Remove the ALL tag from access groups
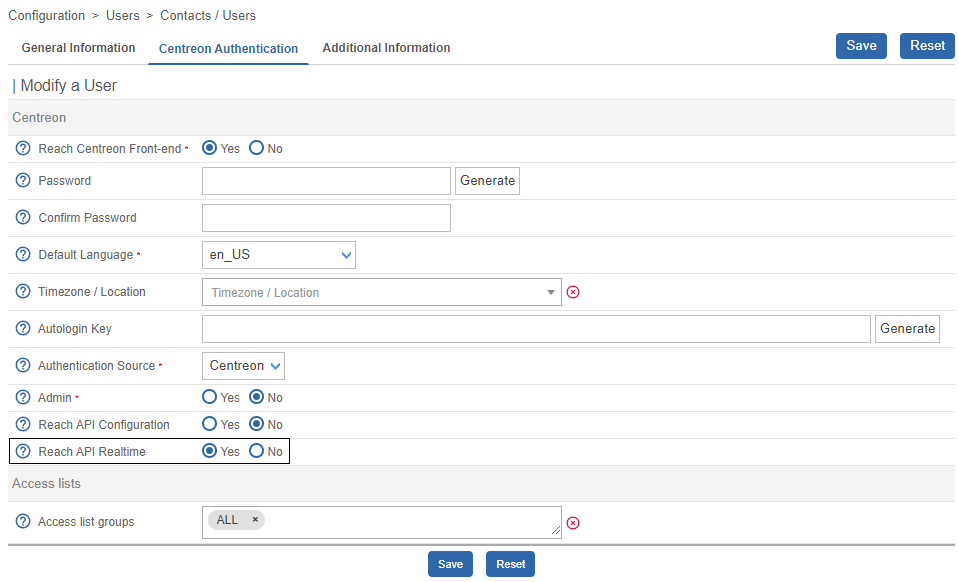Viewport: 959px width, 582px height. [x=255, y=520]
